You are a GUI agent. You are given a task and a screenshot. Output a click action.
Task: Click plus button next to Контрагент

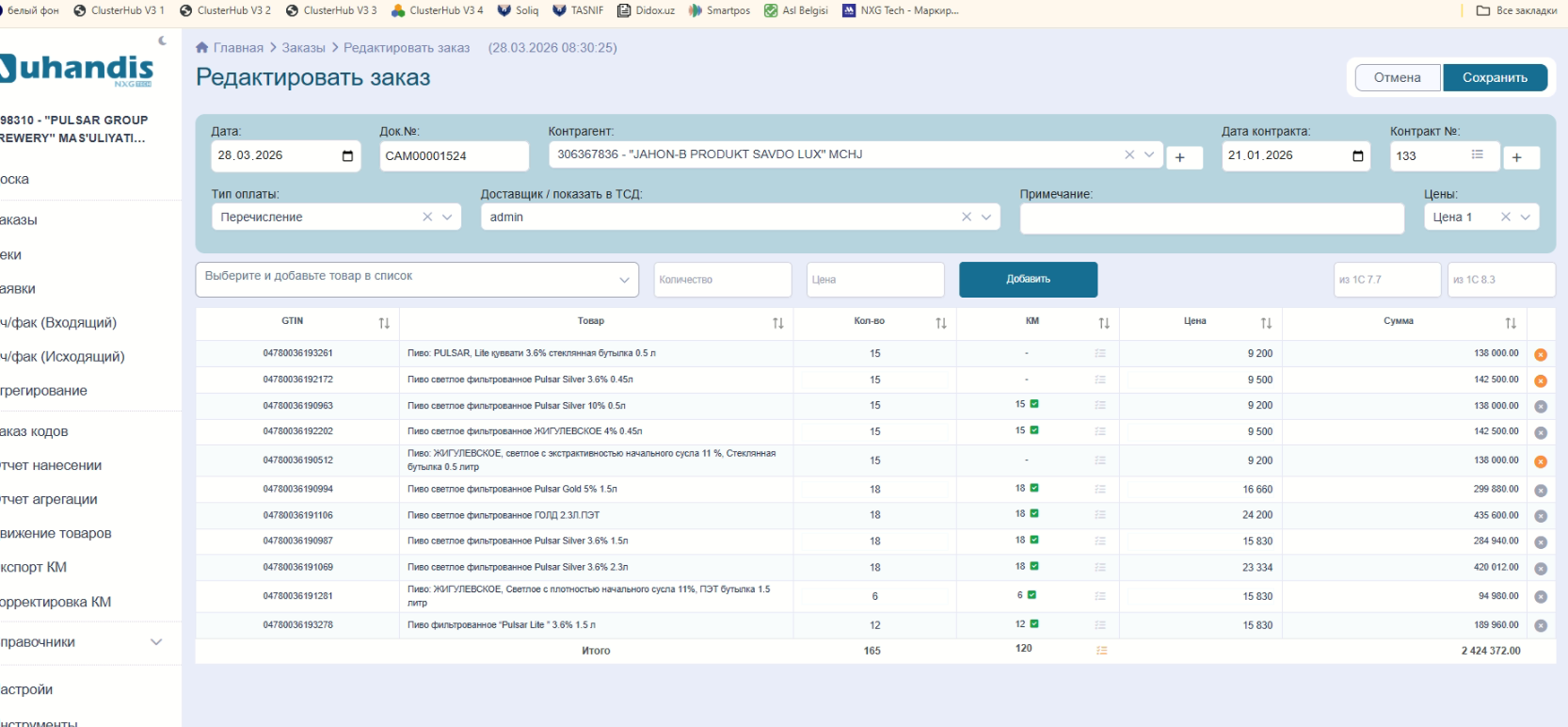pyautogui.click(x=1180, y=157)
